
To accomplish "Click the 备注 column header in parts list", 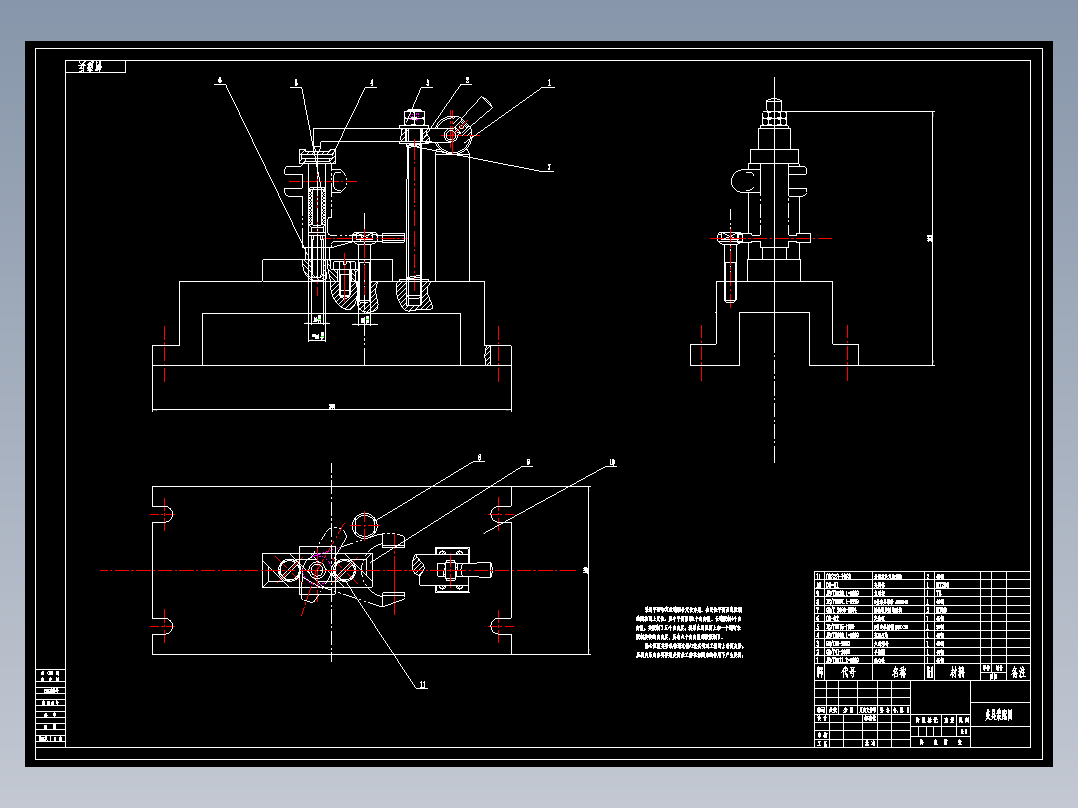I will coord(1018,672).
